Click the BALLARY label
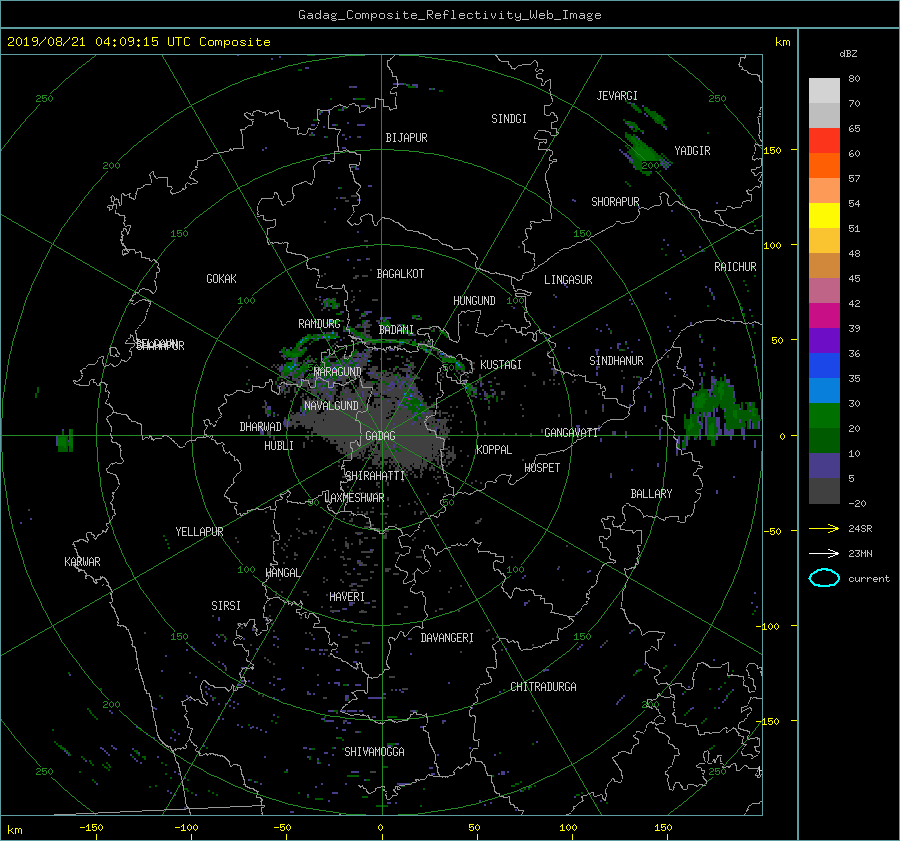This screenshot has height=841, width=900. tap(651, 494)
